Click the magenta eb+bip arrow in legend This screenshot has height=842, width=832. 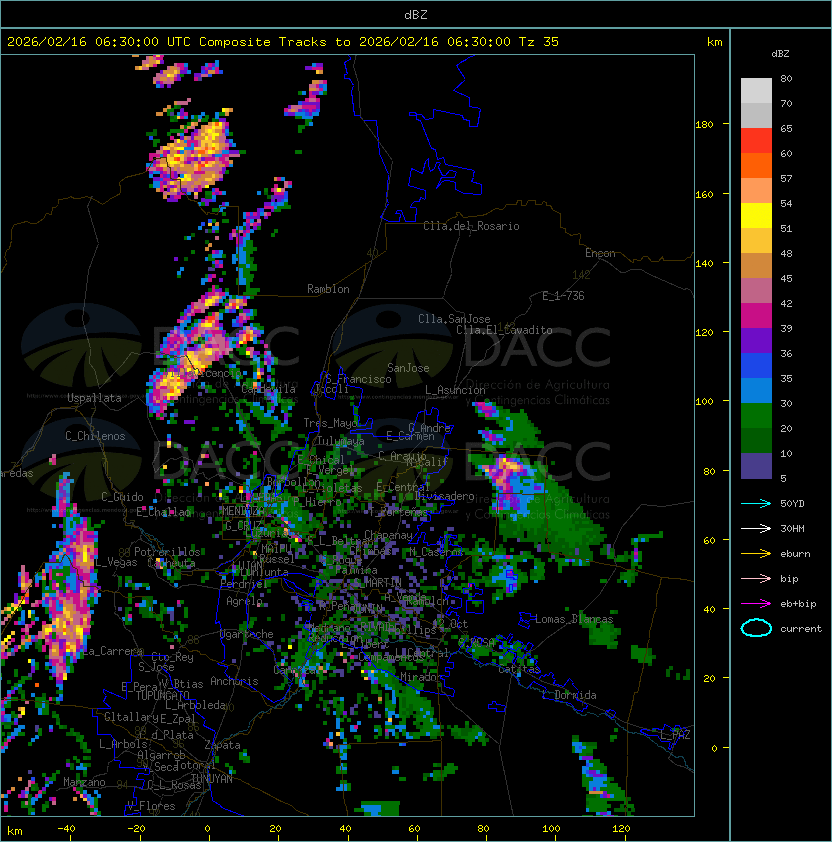(756, 604)
